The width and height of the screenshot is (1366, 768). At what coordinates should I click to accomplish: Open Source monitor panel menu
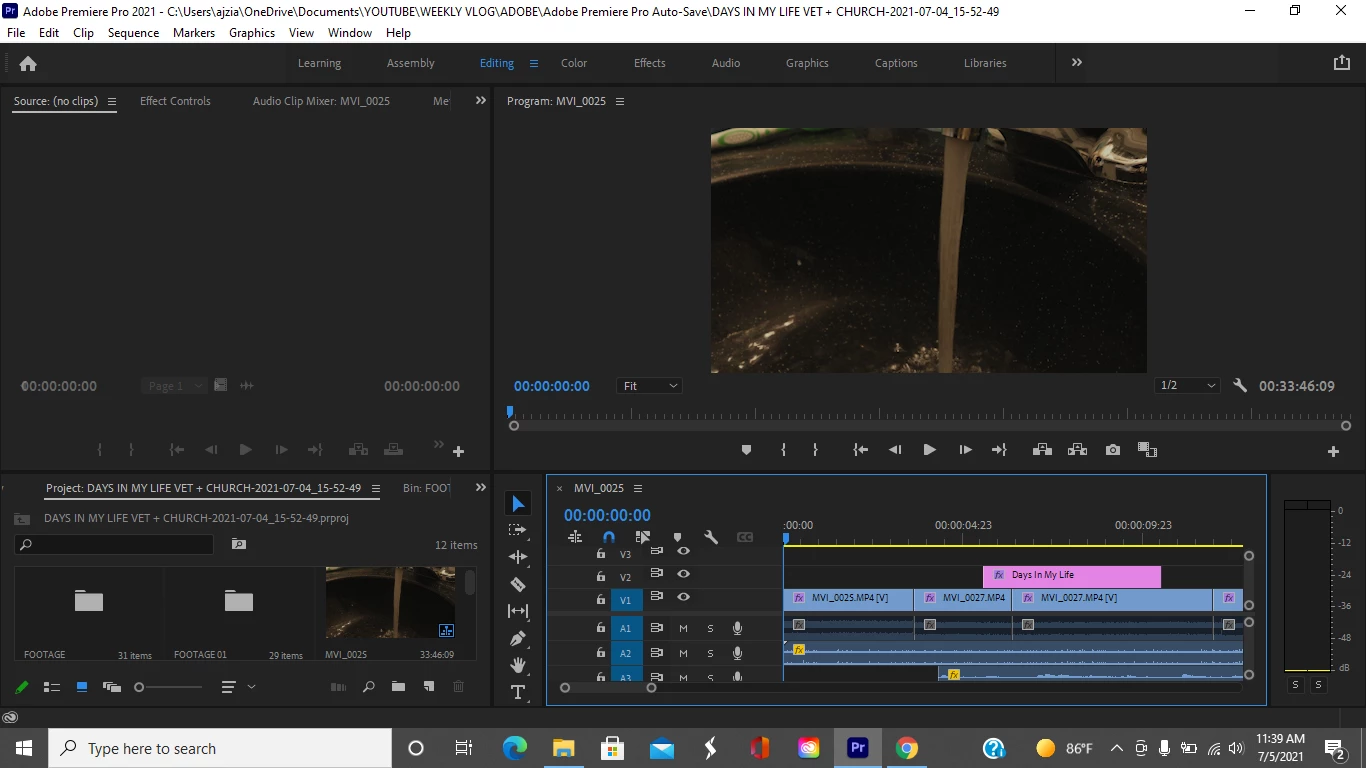click(112, 101)
